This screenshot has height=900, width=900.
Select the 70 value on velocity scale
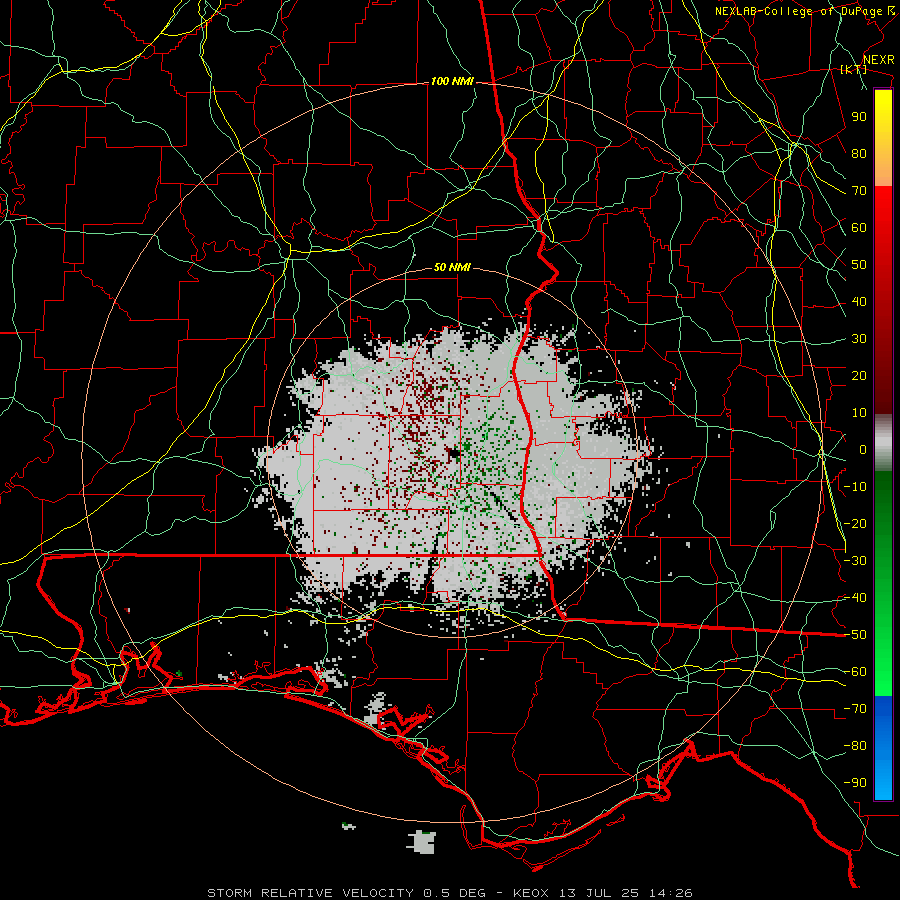[x=859, y=191]
